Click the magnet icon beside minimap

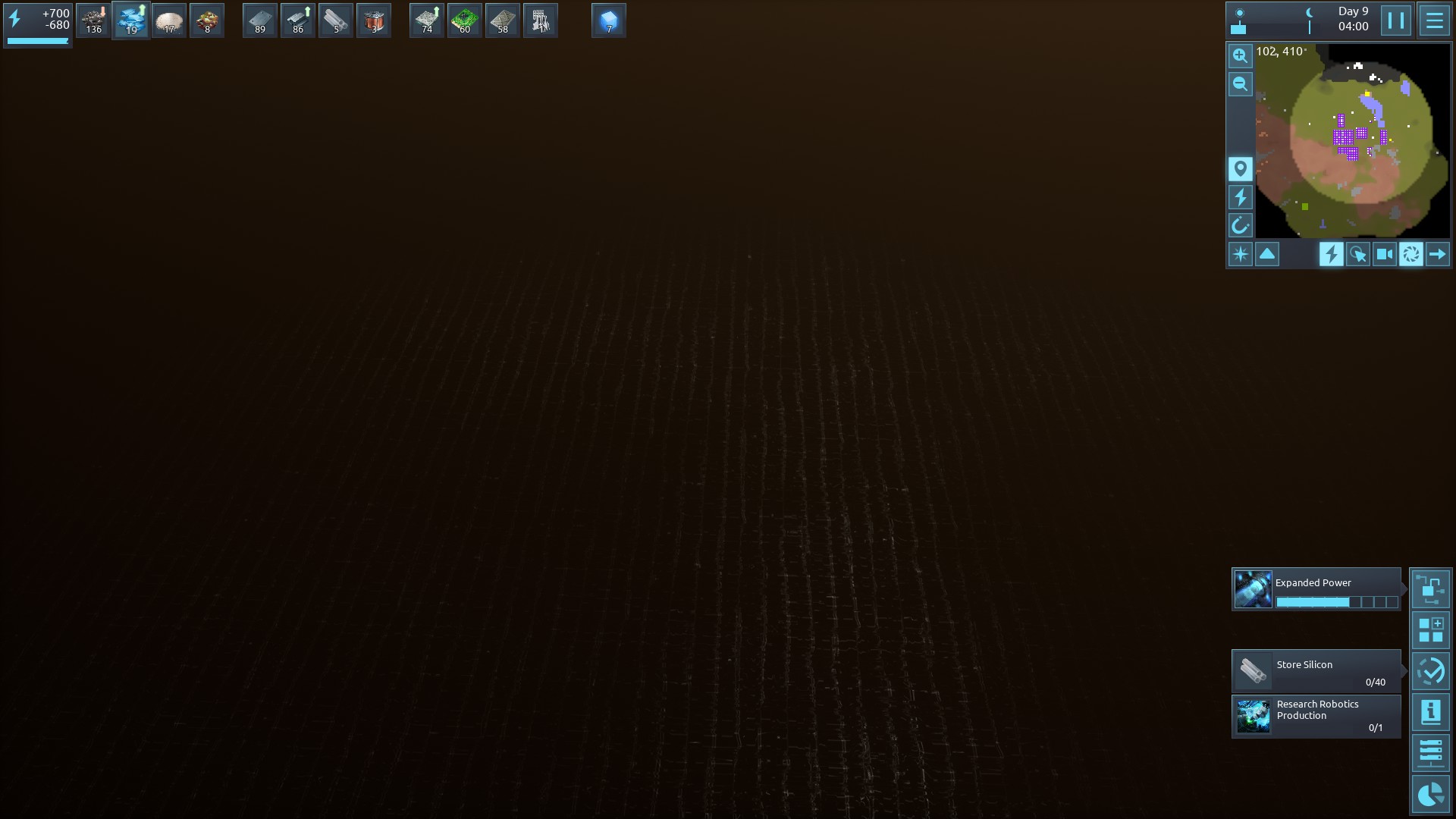tap(1240, 225)
